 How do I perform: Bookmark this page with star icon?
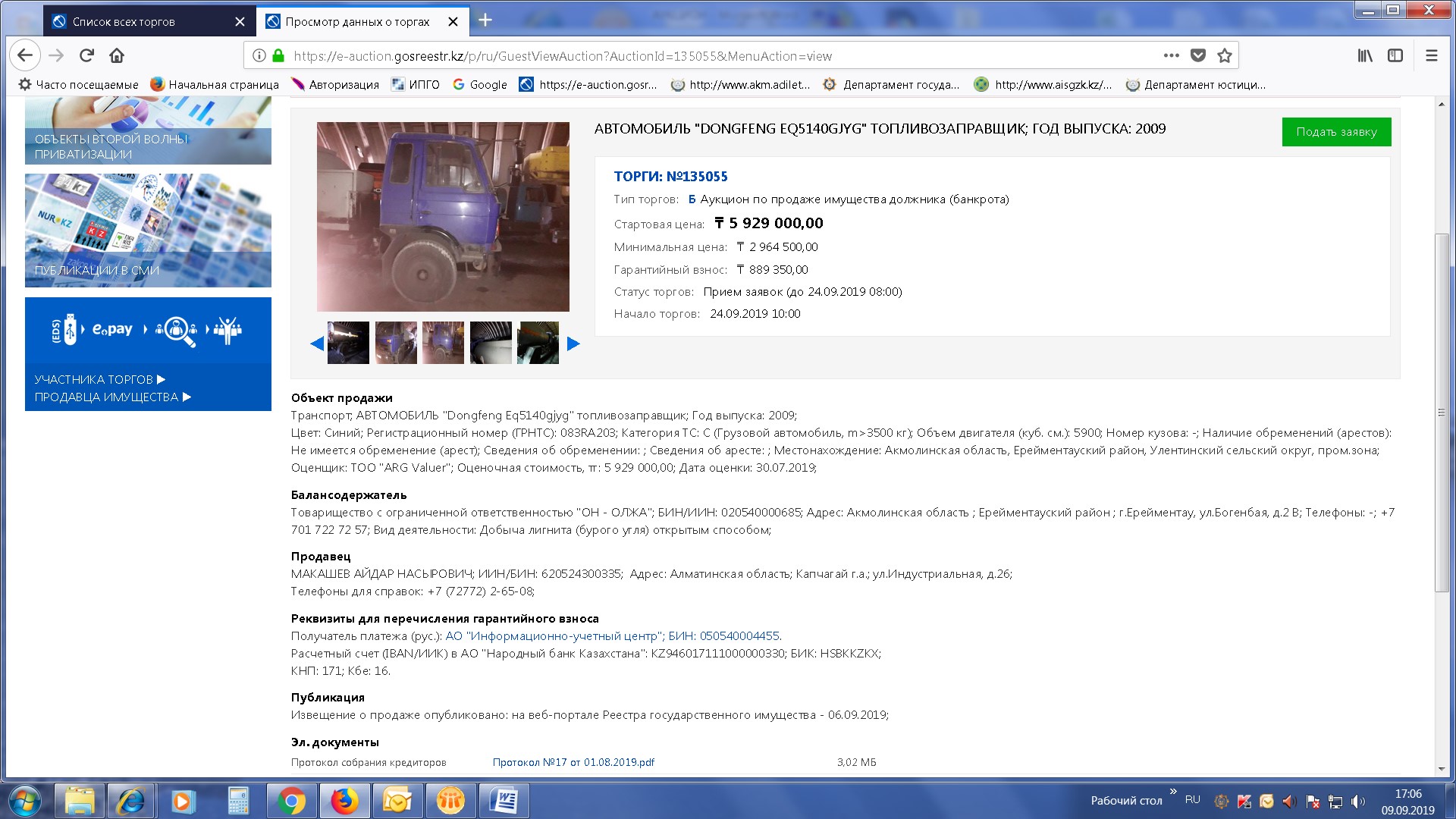tap(1224, 55)
